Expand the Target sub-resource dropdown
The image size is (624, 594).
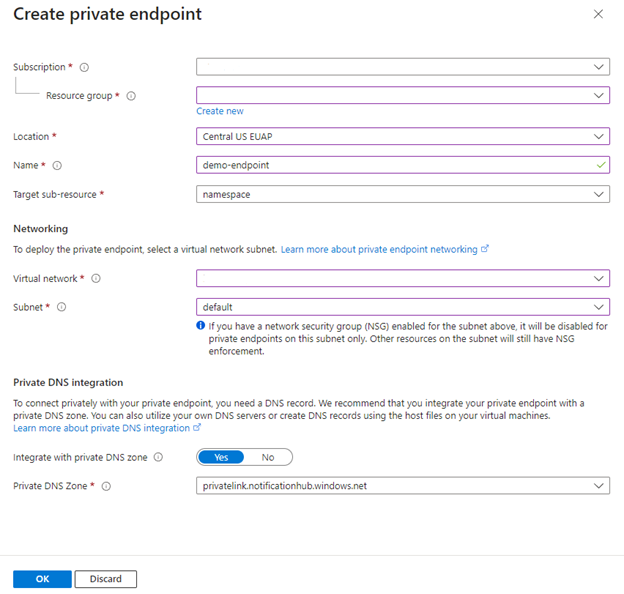402,194
